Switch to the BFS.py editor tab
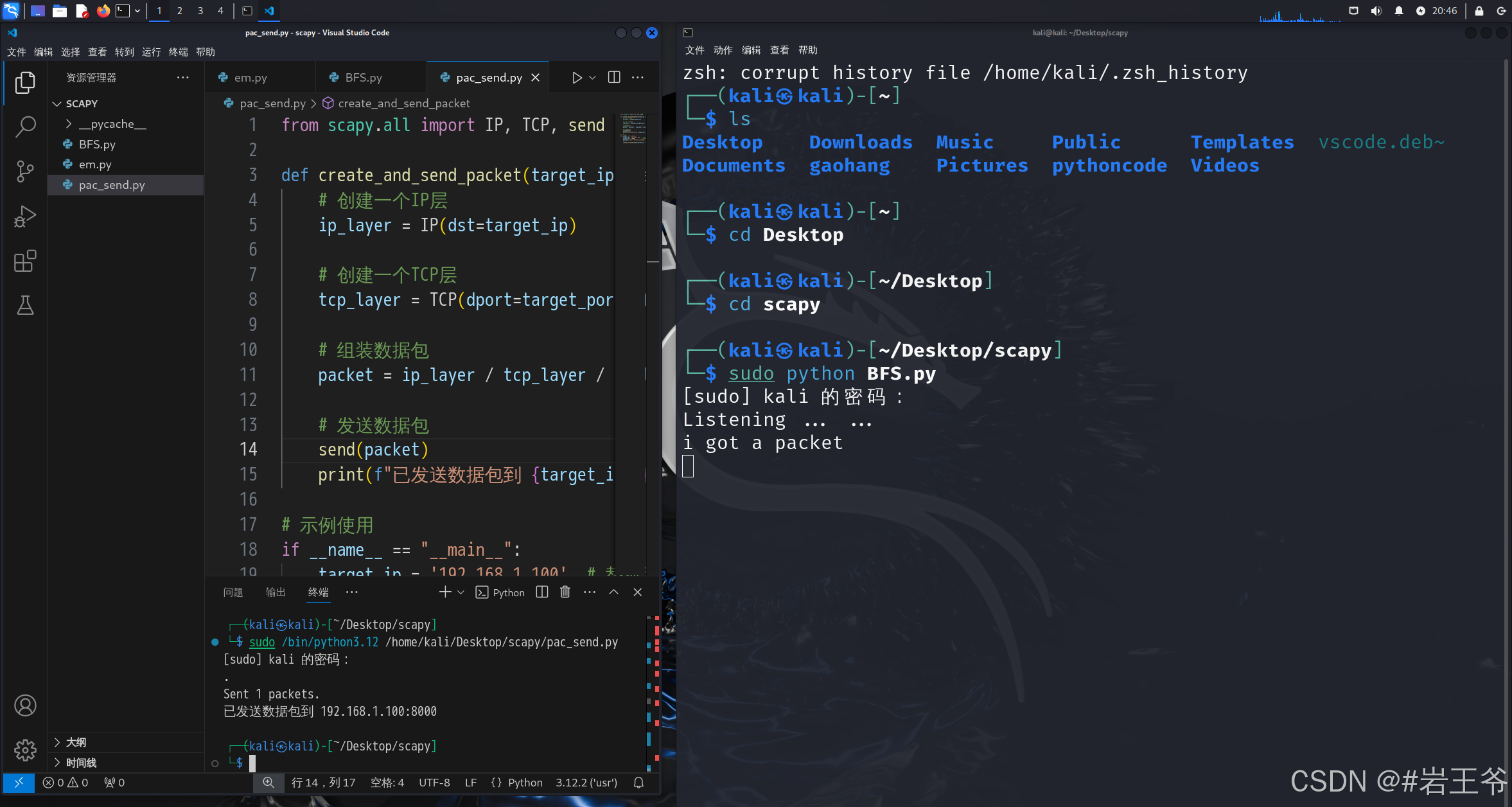The height and width of the screenshot is (807, 1512). [x=363, y=78]
